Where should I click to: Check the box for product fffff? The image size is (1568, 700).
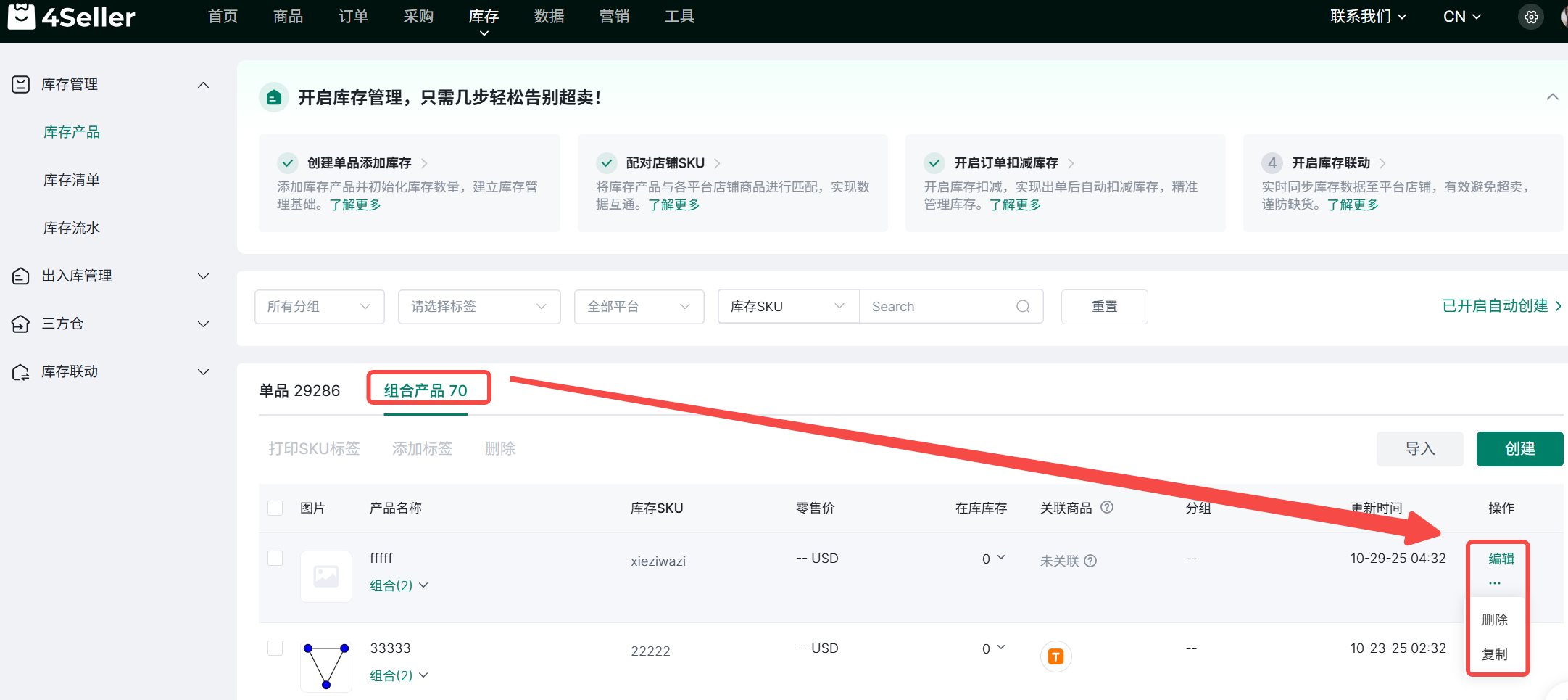[x=275, y=559]
